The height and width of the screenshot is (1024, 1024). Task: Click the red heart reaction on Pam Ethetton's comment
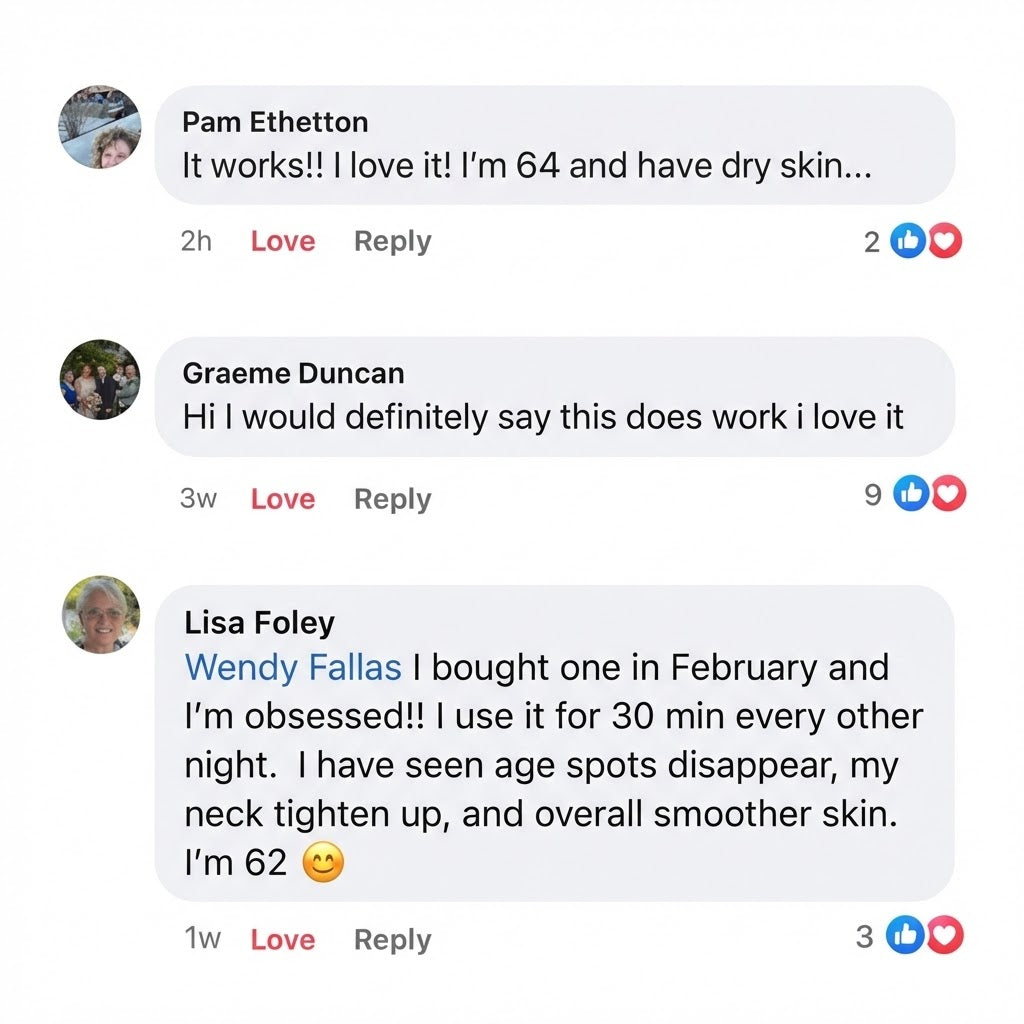coord(944,241)
